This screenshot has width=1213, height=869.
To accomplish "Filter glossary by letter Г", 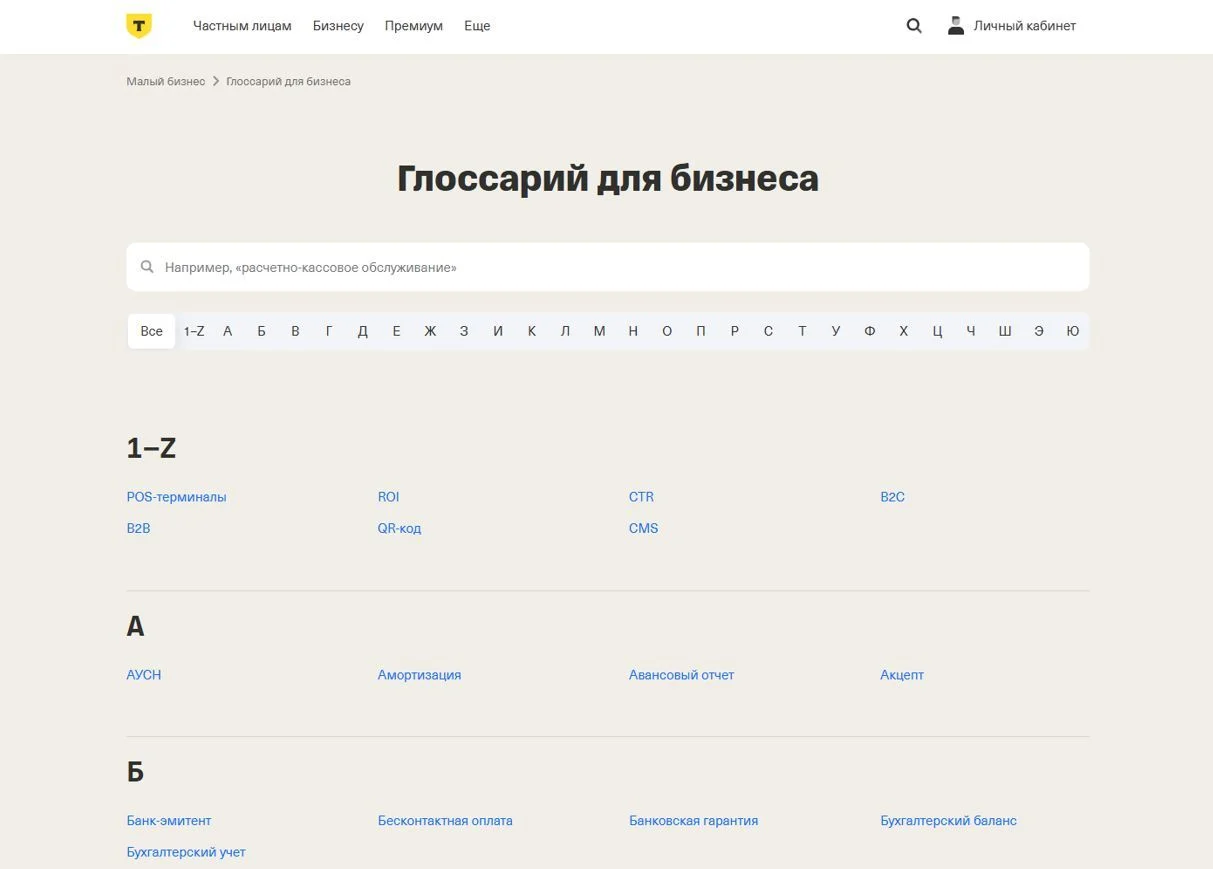I will (329, 331).
